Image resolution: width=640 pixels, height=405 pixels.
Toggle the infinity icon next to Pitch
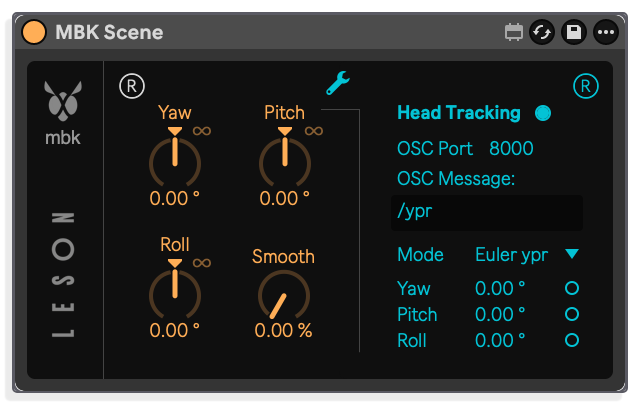313,131
